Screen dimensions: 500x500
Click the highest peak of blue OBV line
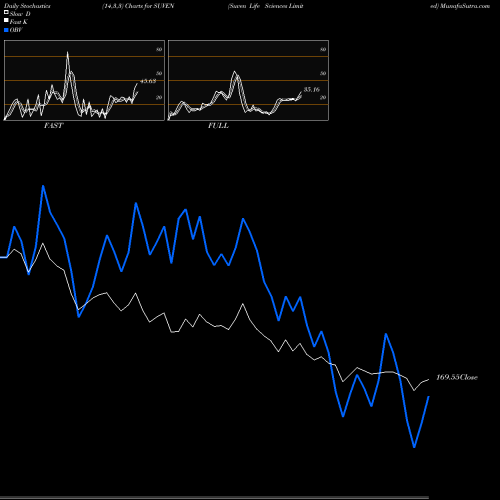(x=43, y=186)
